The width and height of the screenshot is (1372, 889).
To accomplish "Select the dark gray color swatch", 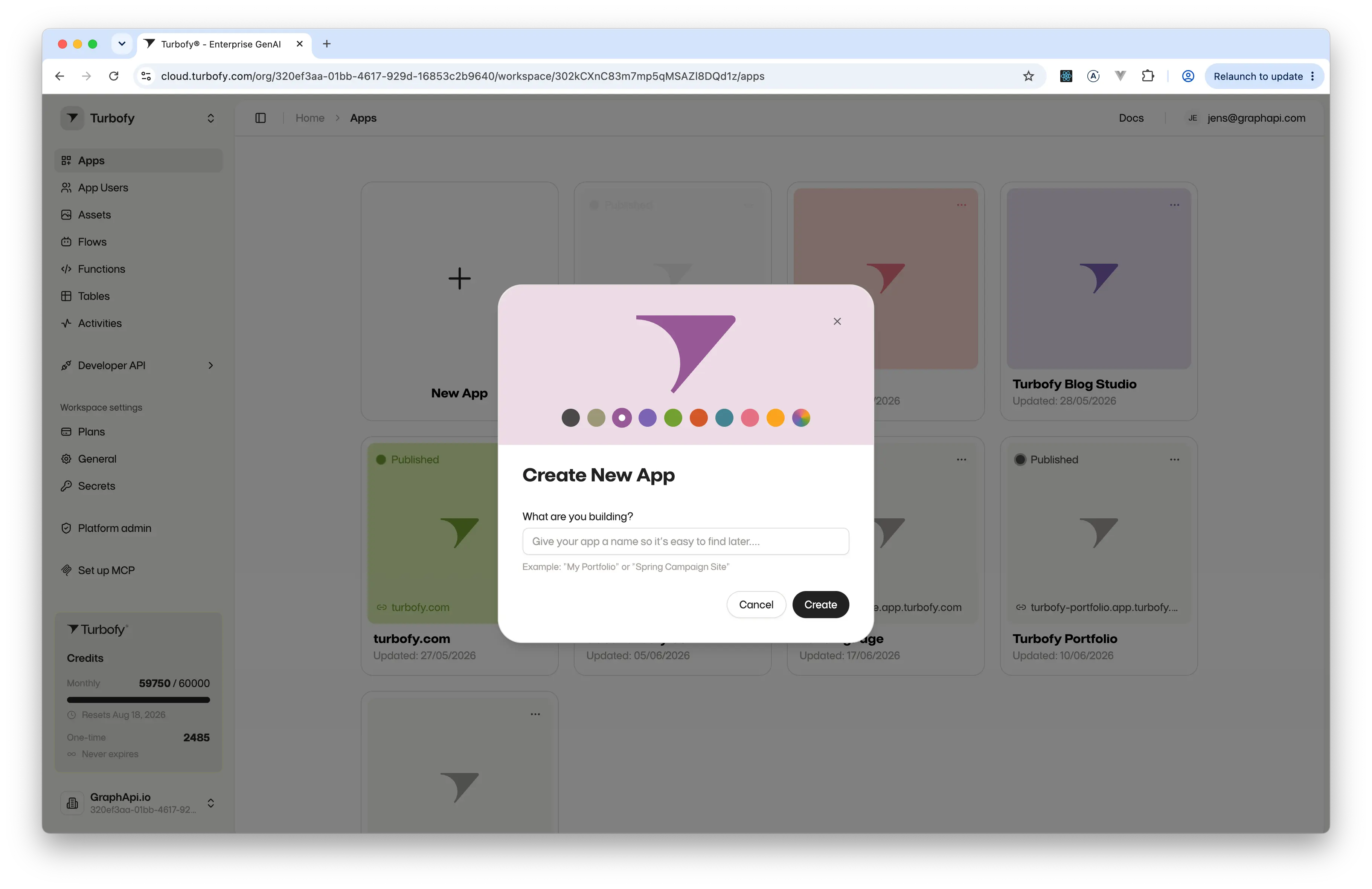I will pos(570,418).
